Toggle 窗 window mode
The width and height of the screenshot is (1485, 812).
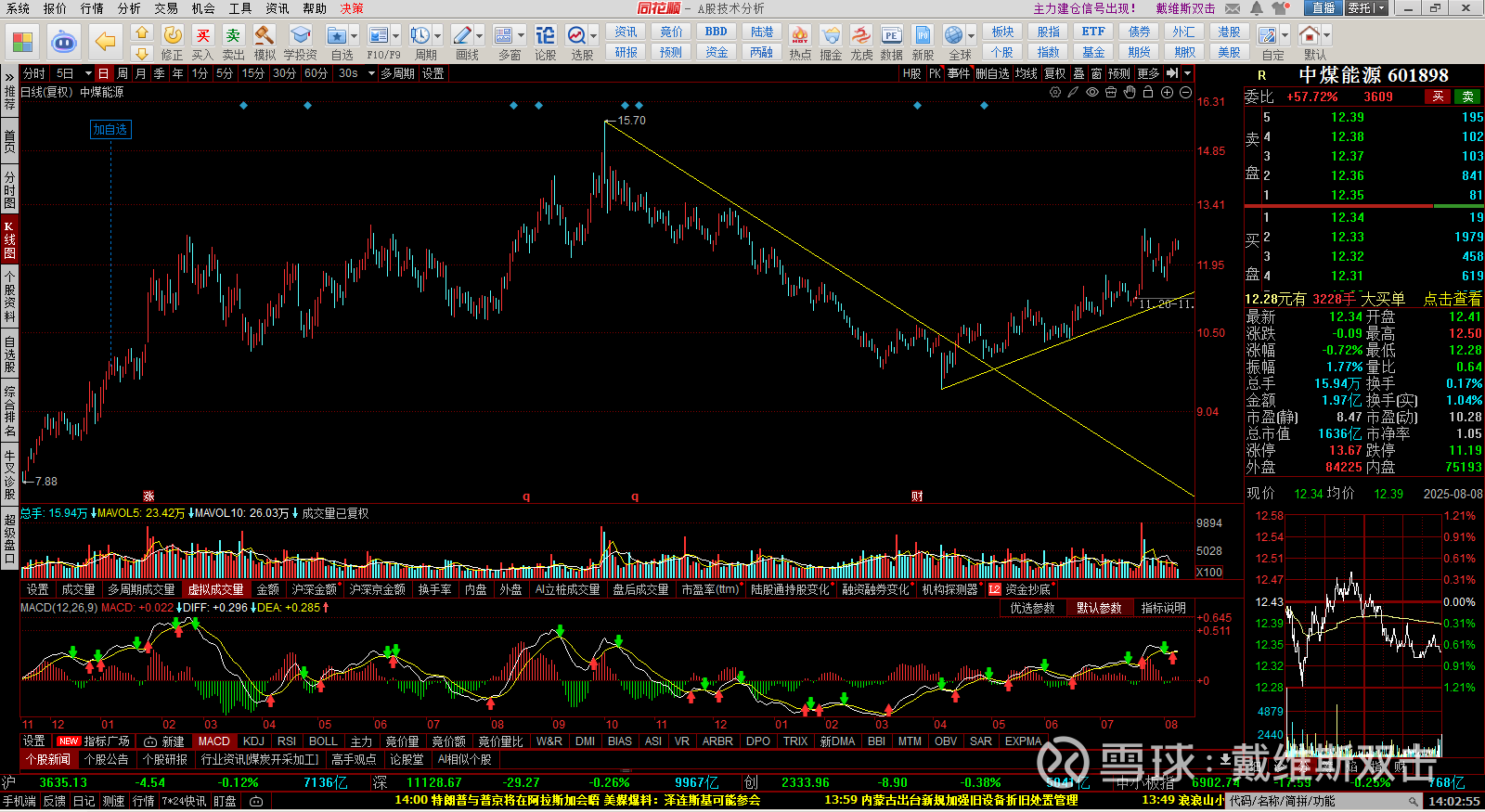pyautogui.click(x=1096, y=73)
